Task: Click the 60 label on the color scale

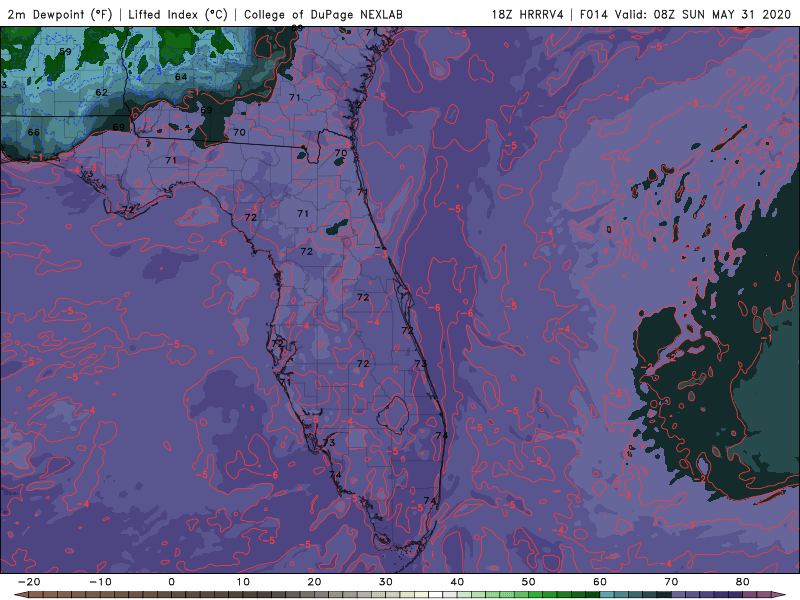Action: coord(600,582)
